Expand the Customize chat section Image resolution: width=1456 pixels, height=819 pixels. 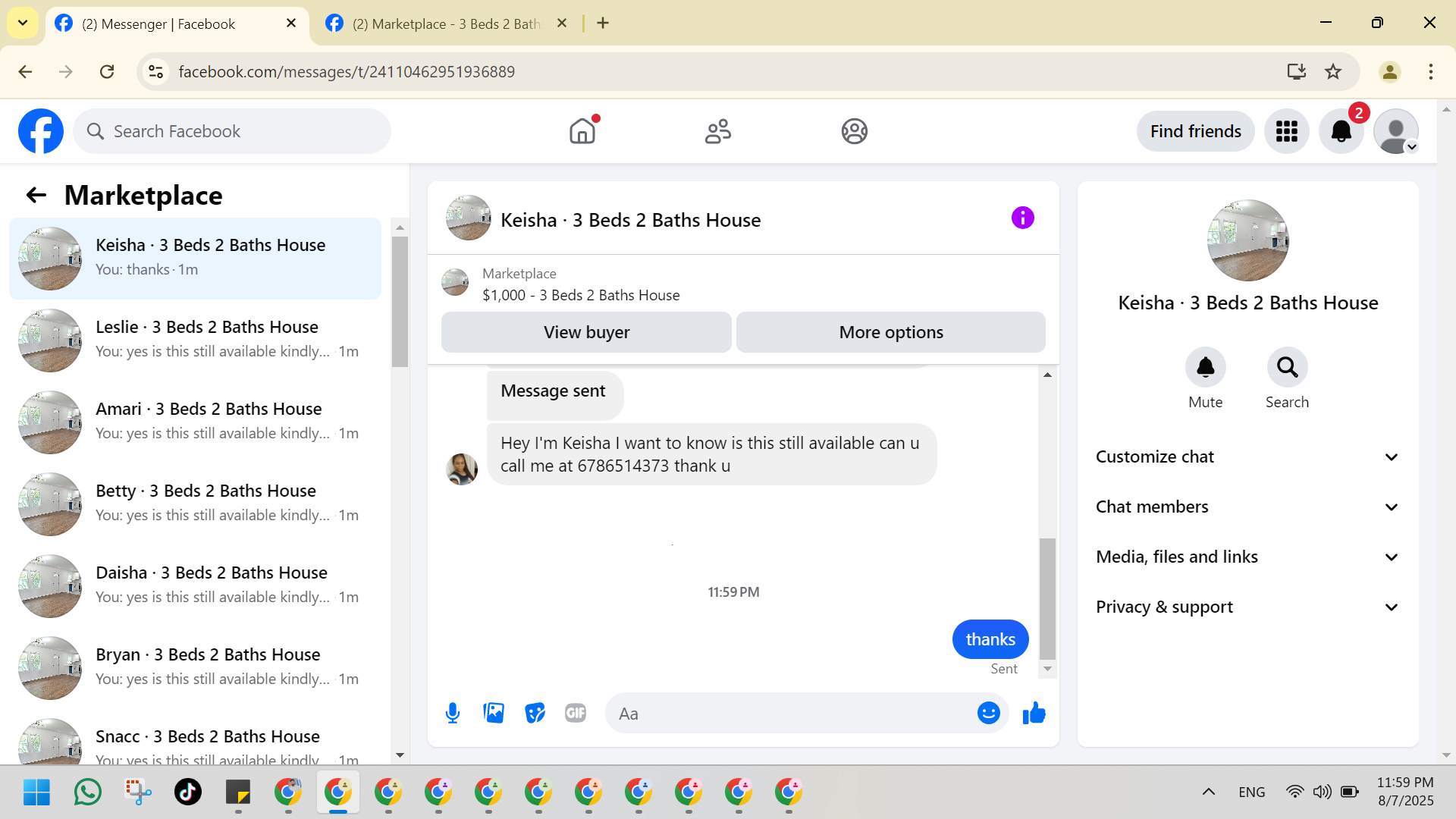click(x=1247, y=457)
